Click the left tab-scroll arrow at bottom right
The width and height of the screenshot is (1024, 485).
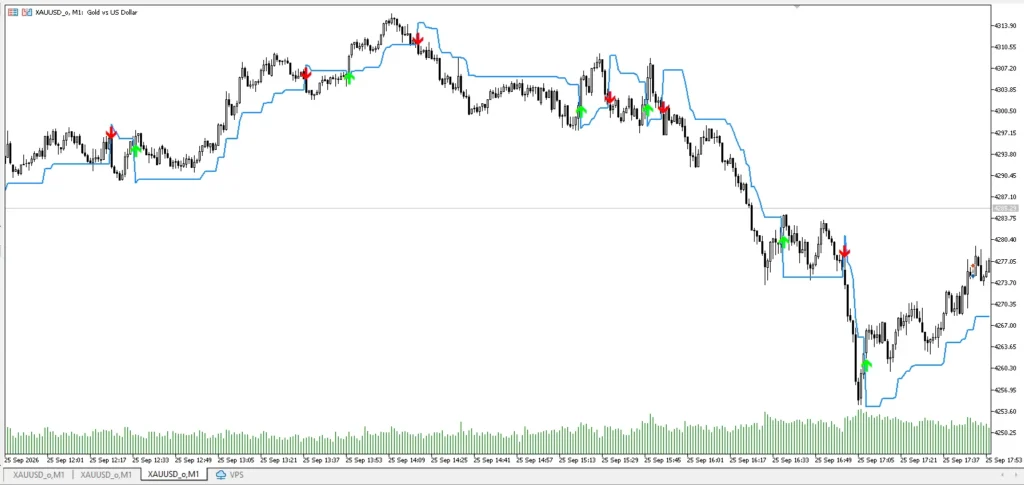tap(1002, 475)
